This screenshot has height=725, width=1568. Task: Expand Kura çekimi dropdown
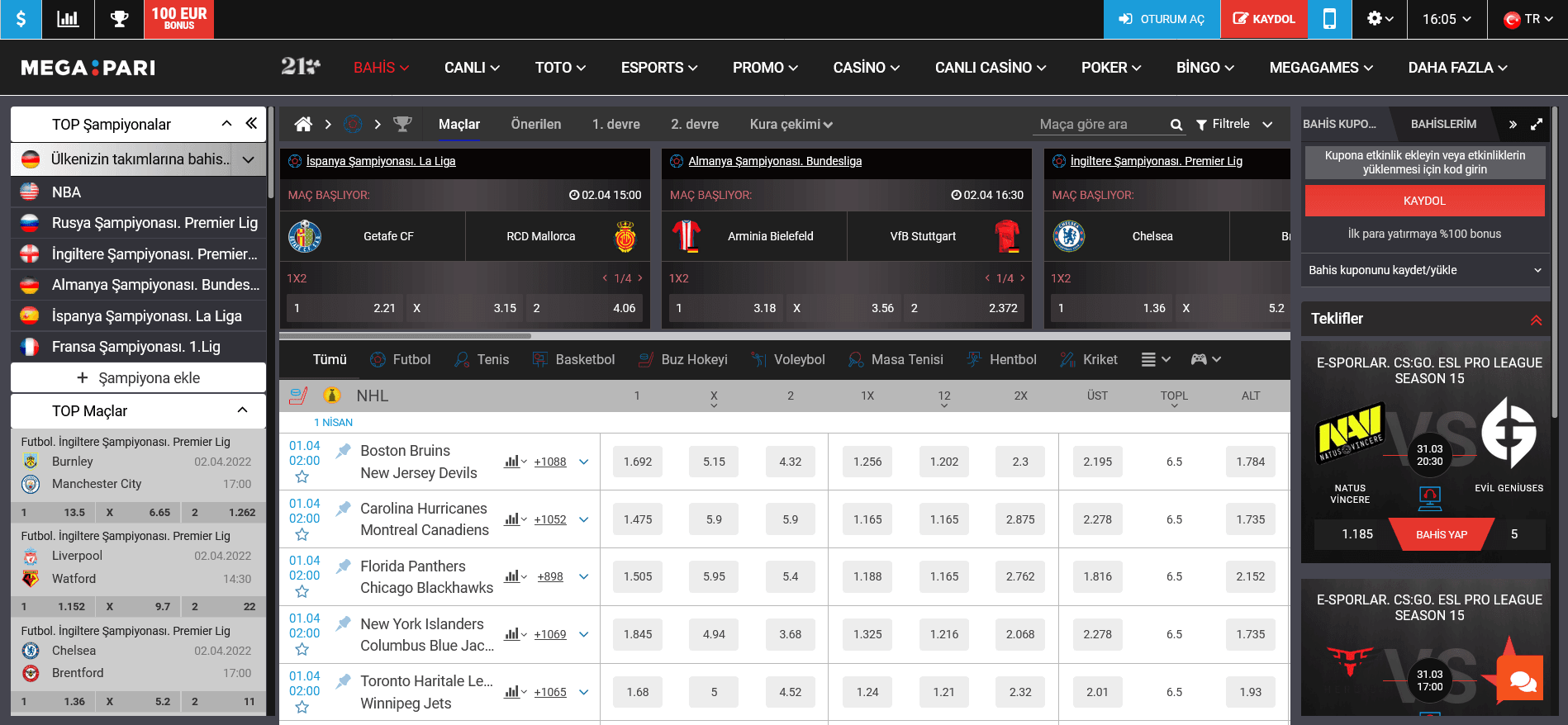coord(791,124)
